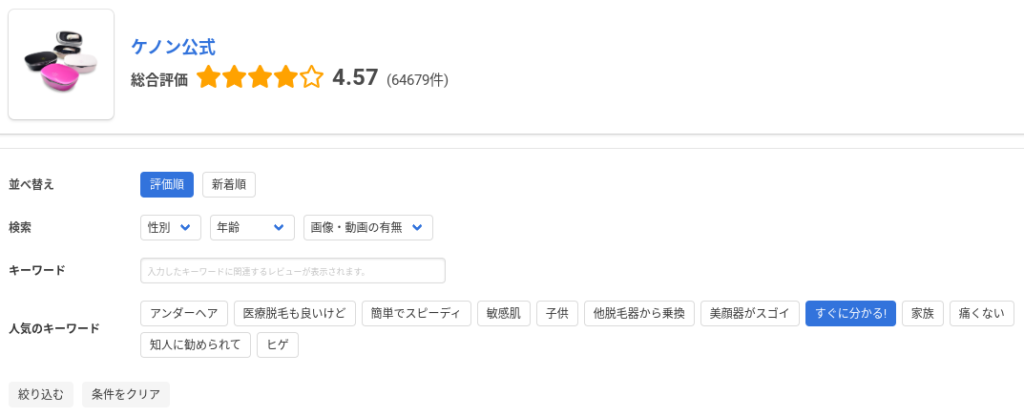Open the ケノン公式 shop link
Screen dimensions: 1024x417
pos(173,47)
